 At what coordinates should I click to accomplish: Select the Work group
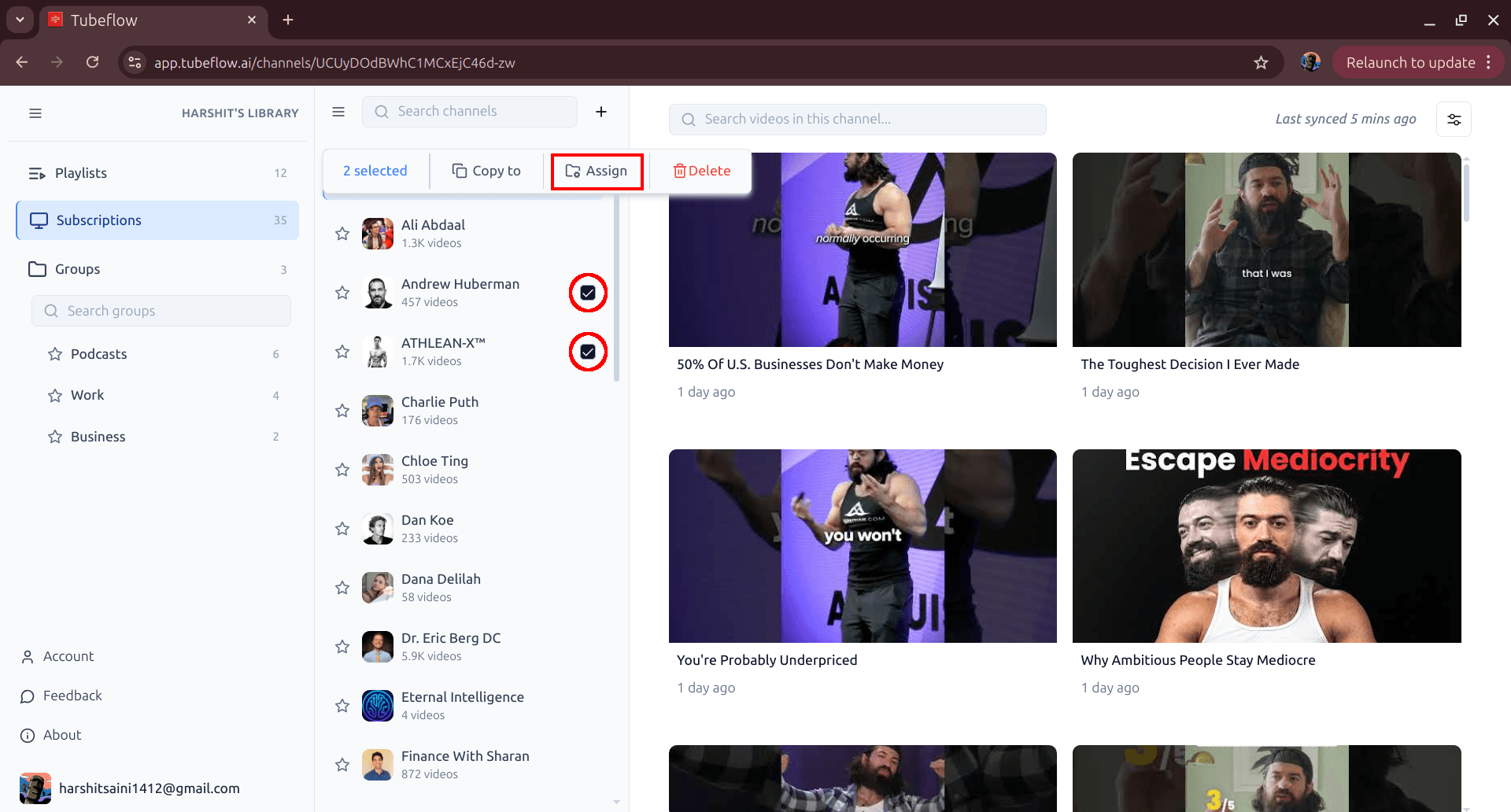tap(87, 394)
